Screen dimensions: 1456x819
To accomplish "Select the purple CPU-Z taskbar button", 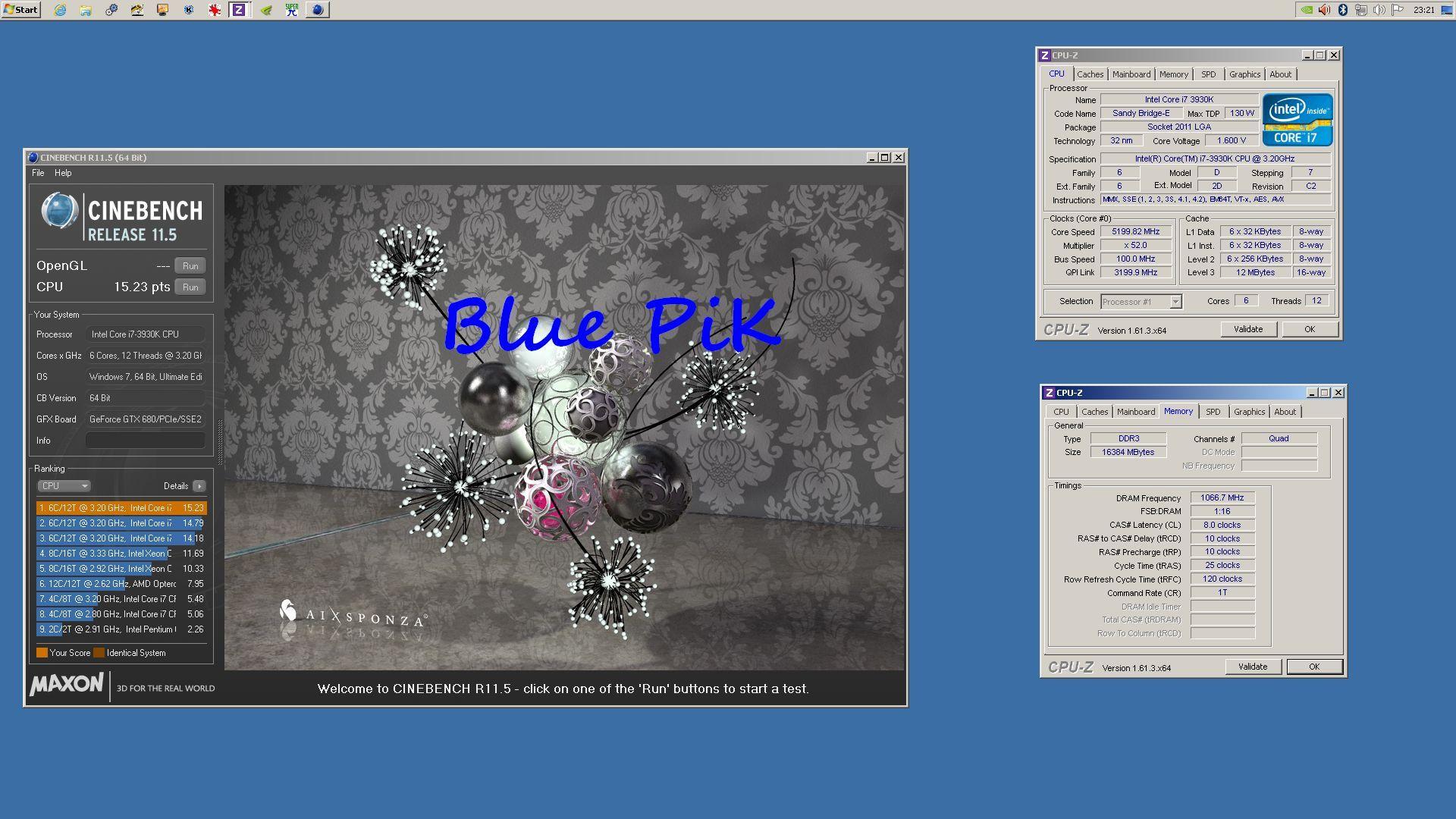I will [x=239, y=10].
